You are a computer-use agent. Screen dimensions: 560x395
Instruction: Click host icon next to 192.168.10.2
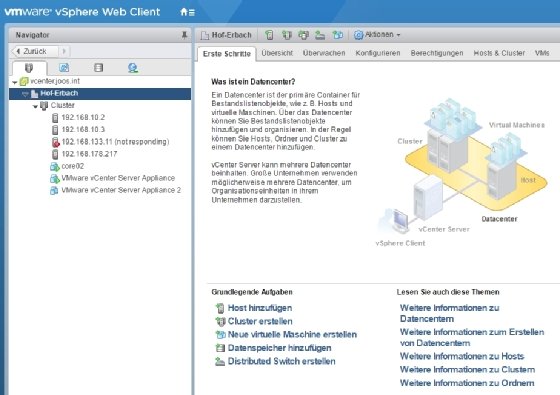pyautogui.click(x=55, y=118)
